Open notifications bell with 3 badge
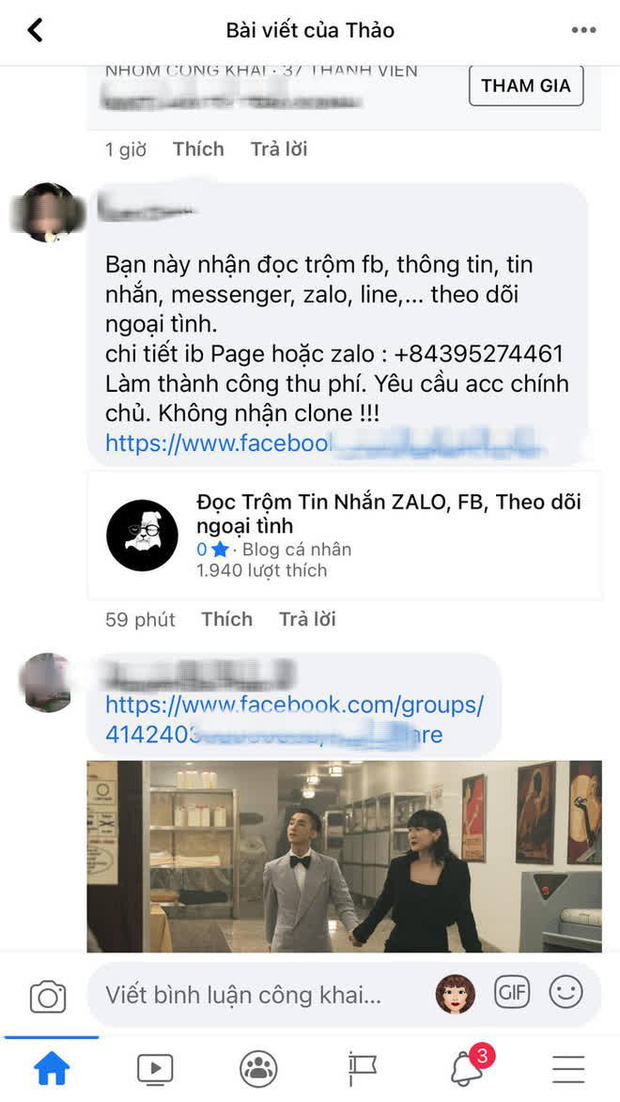This screenshot has width=620, height=1102. pos(468,1067)
